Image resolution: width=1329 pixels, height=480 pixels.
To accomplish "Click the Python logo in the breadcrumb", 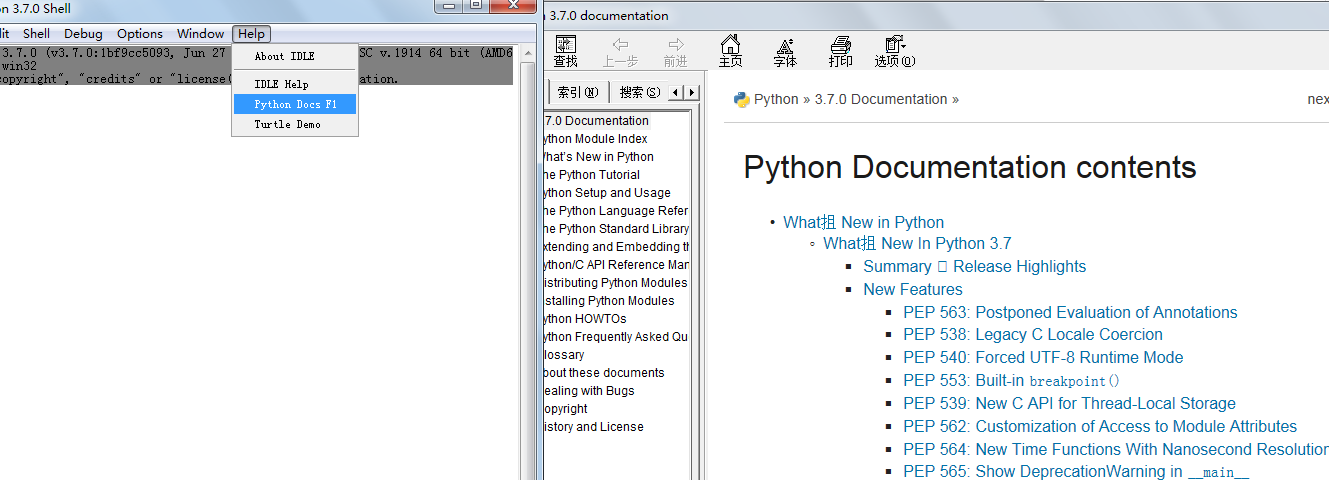I will click(x=742, y=99).
